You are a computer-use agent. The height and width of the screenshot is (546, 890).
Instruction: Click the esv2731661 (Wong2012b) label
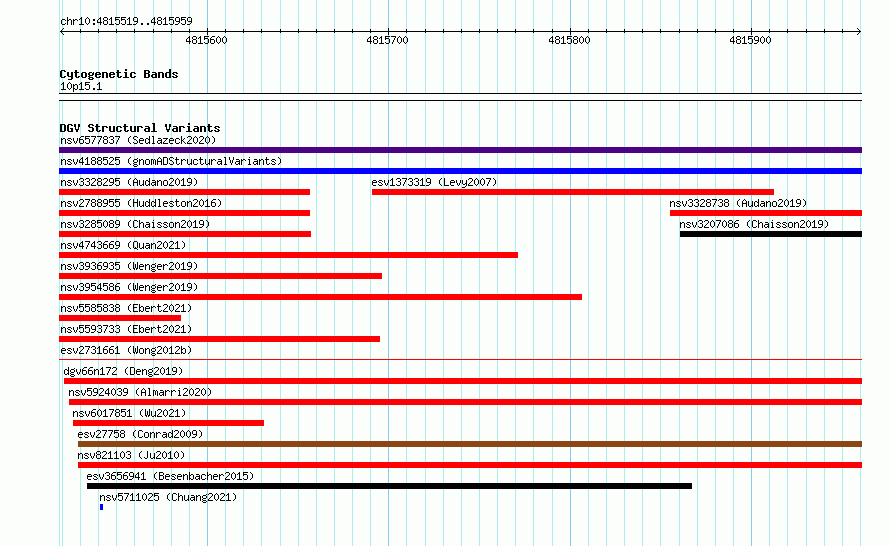[126, 350]
